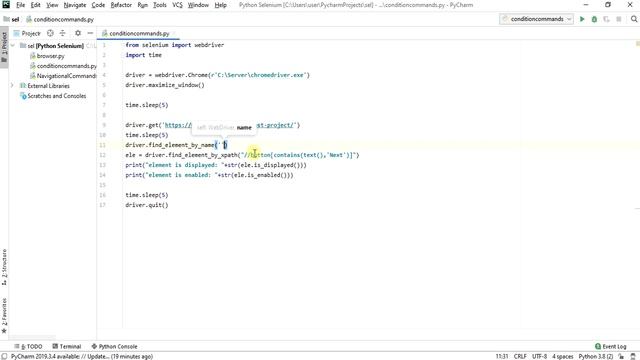Open the Navigate menu
Image resolution: width=640 pixels, height=360 pixels.
pos(75,5)
